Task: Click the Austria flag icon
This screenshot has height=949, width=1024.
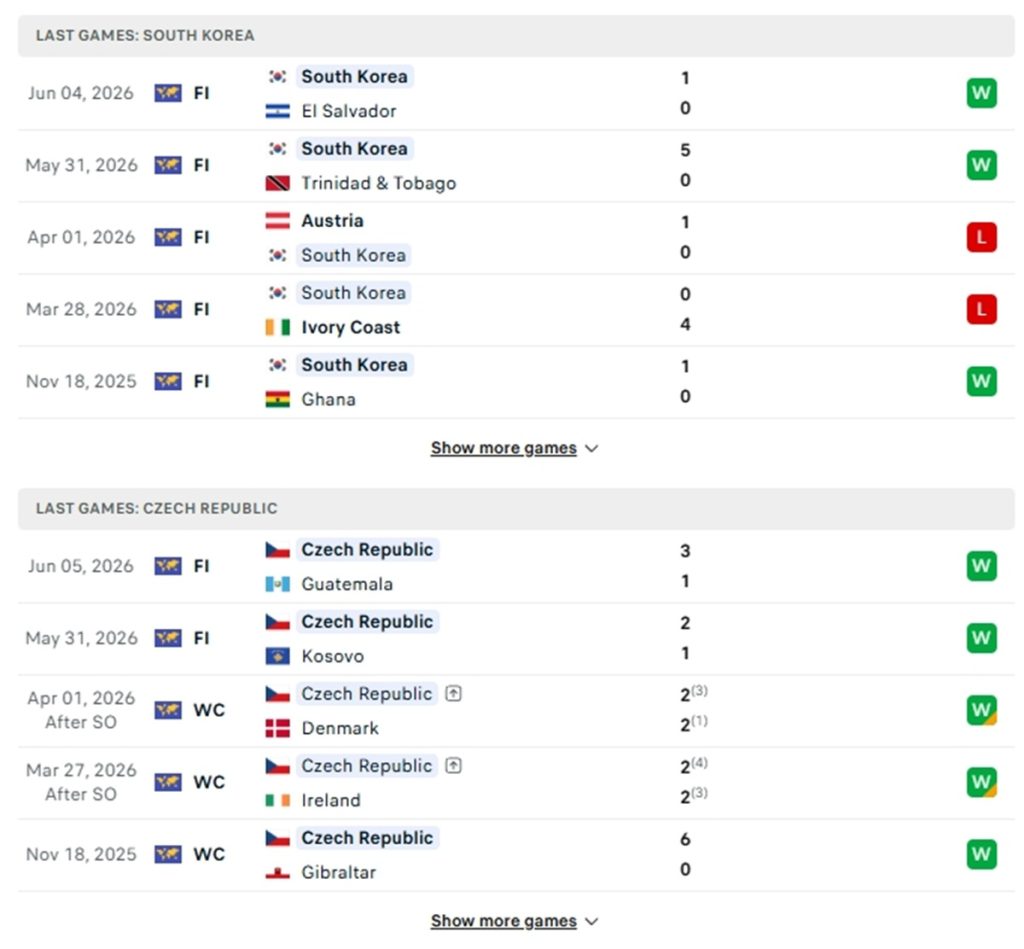Action: (278, 221)
